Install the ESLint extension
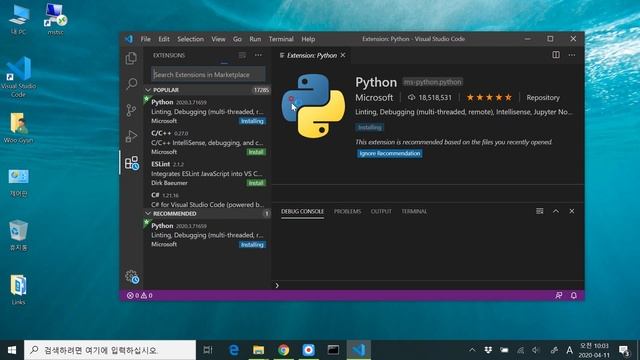The height and width of the screenshot is (360, 640). 256,183
